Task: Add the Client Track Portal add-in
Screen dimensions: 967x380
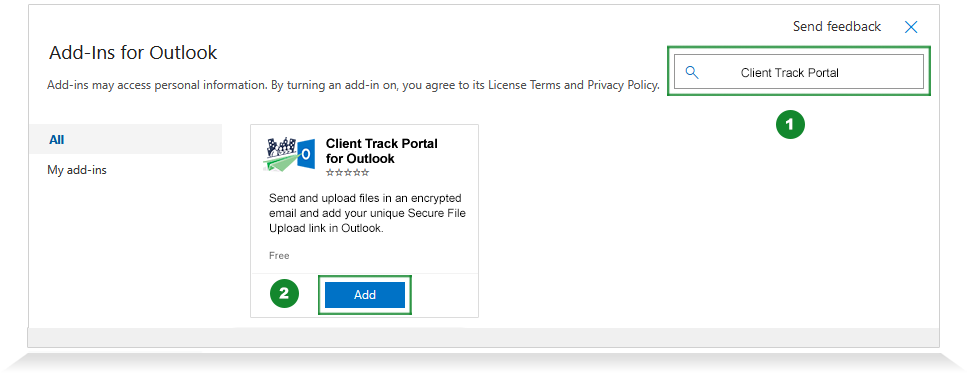Action: [x=364, y=295]
